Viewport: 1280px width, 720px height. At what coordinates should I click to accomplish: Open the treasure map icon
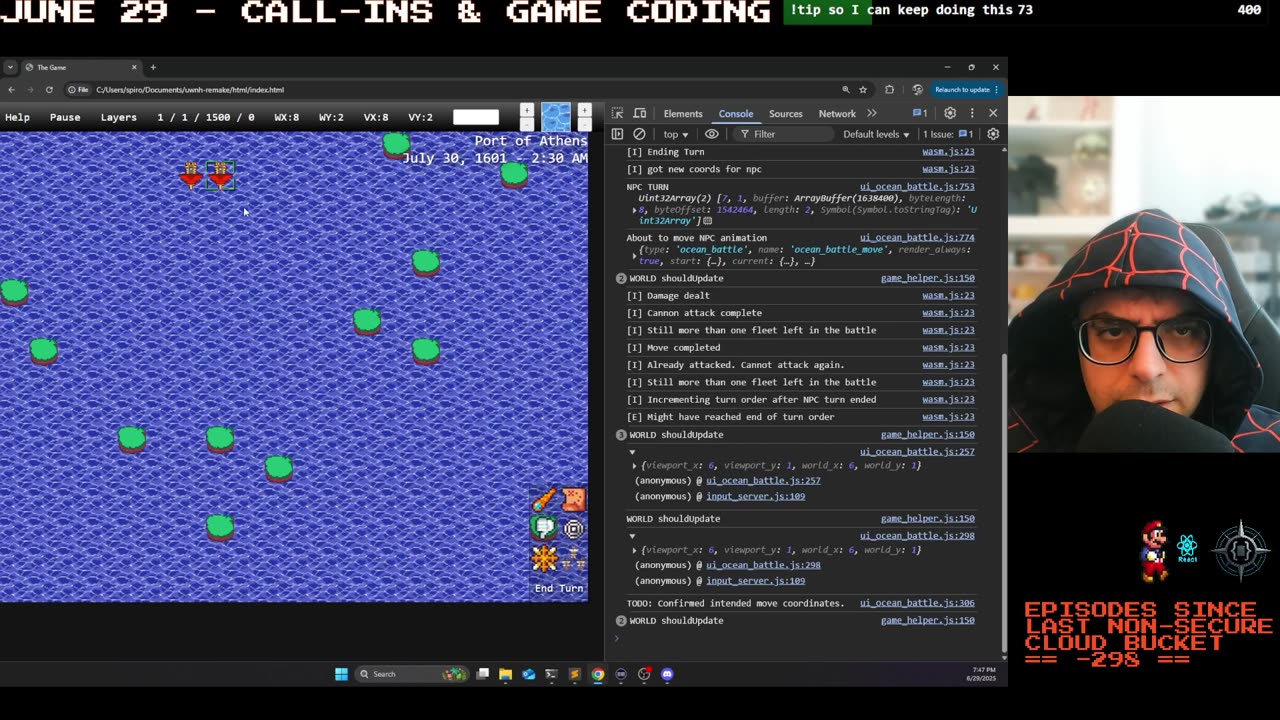point(574,499)
